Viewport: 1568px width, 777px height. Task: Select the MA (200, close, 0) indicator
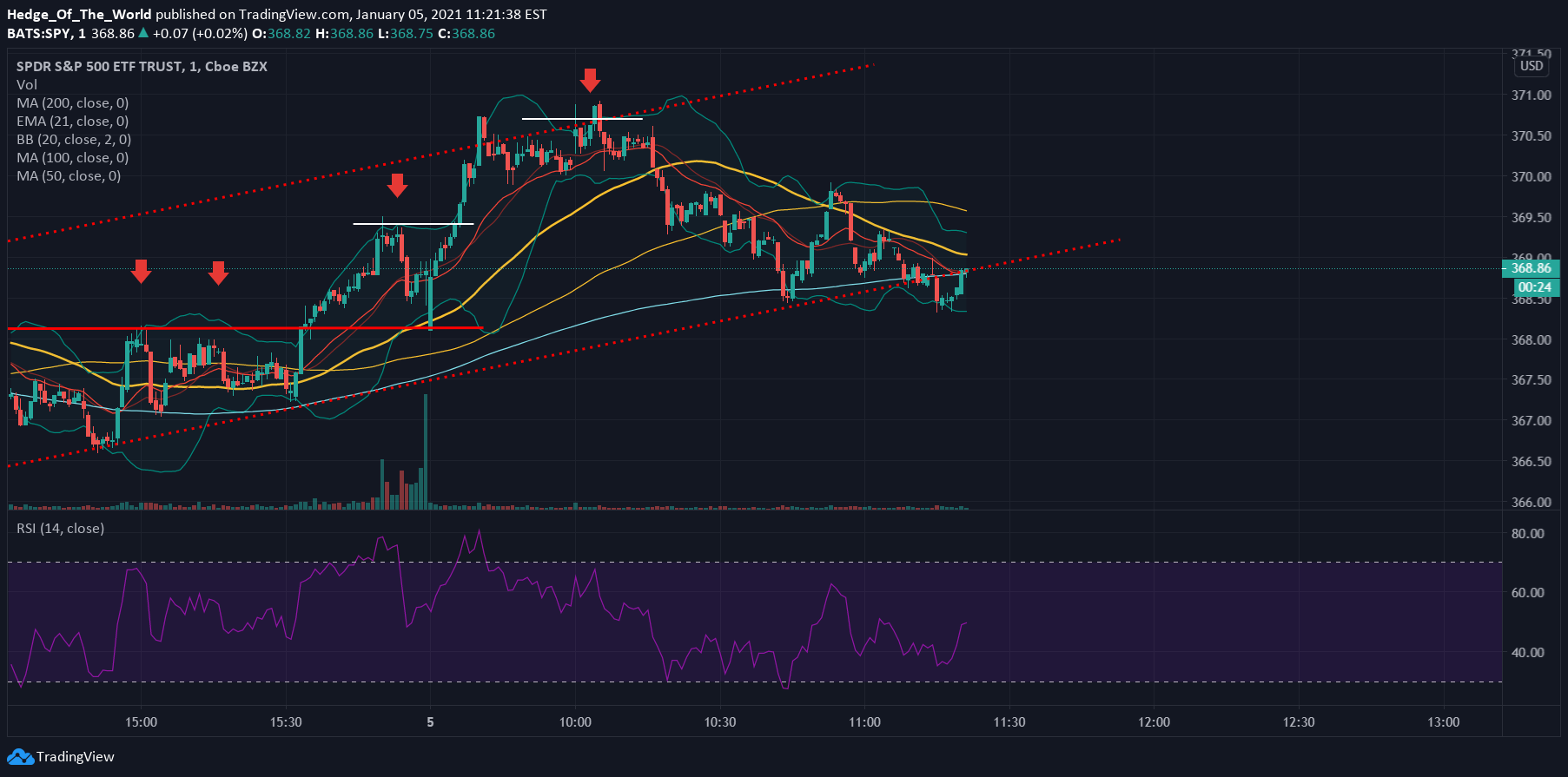click(73, 103)
